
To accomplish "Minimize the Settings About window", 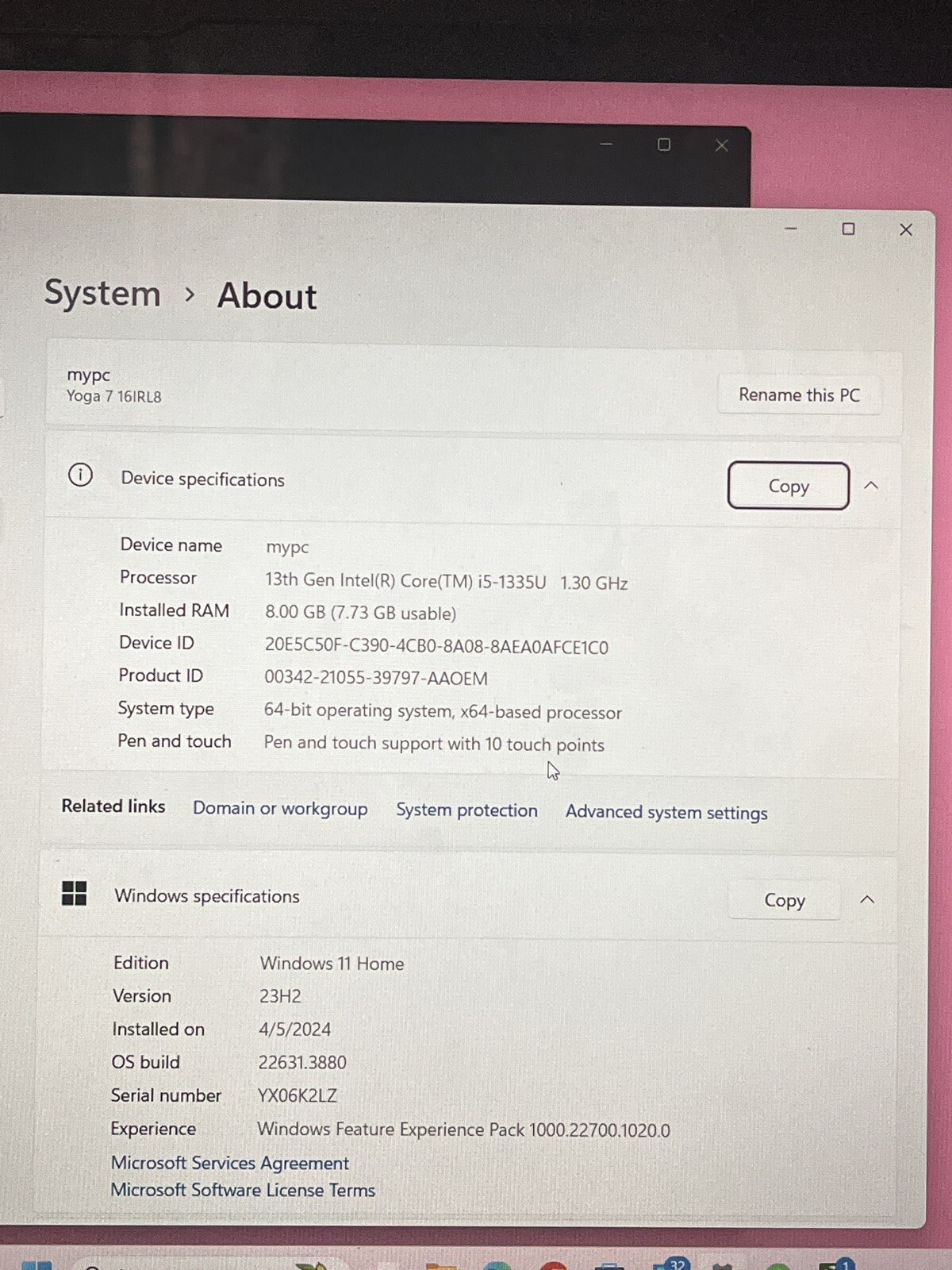I will pyautogui.click(x=791, y=229).
